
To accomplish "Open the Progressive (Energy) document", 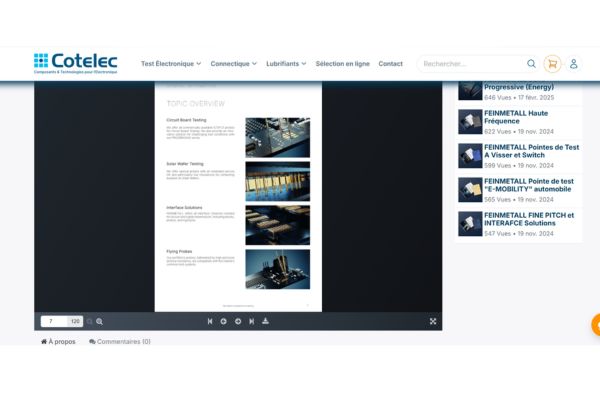I will pos(518,87).
